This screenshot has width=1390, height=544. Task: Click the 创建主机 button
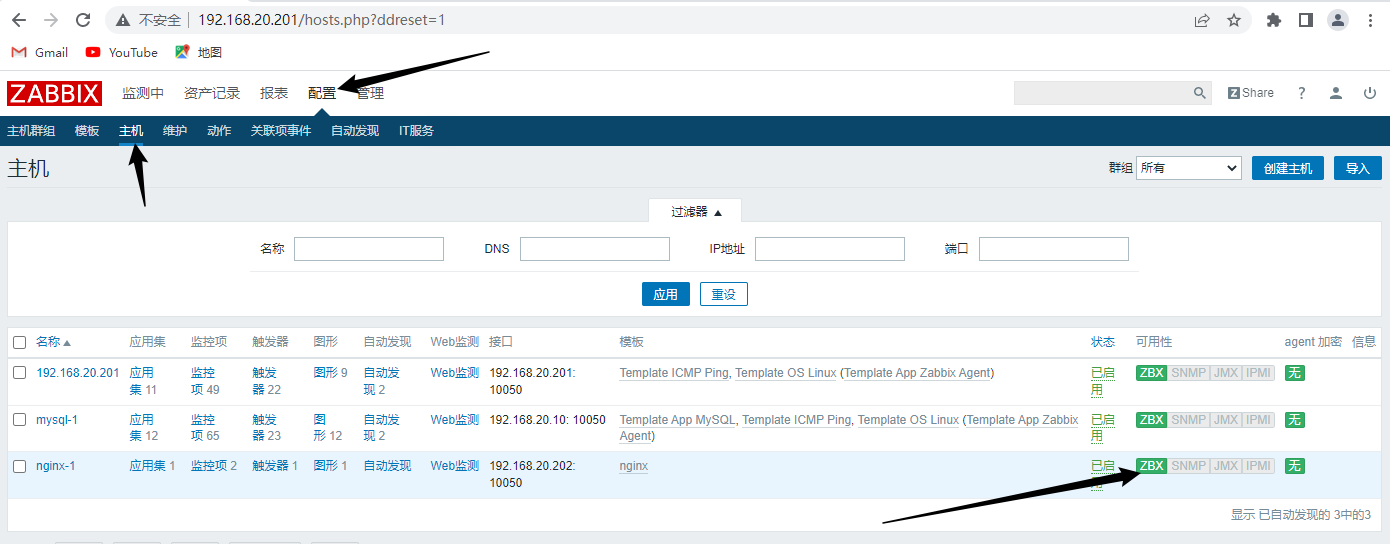coord(1288,168)
